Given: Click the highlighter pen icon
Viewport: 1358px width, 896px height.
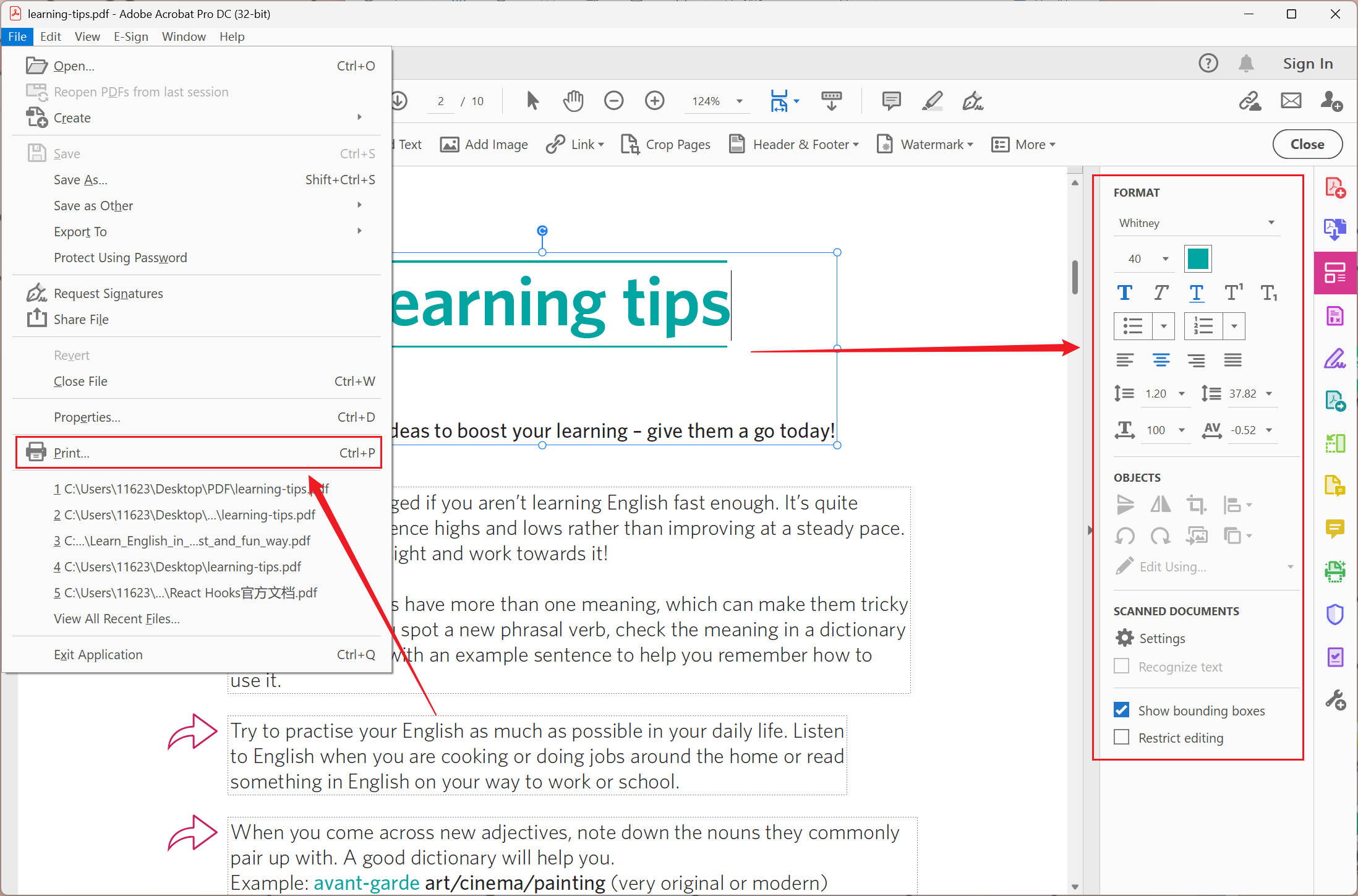Looking at the screenshot, I should click(x=932, y=101).
